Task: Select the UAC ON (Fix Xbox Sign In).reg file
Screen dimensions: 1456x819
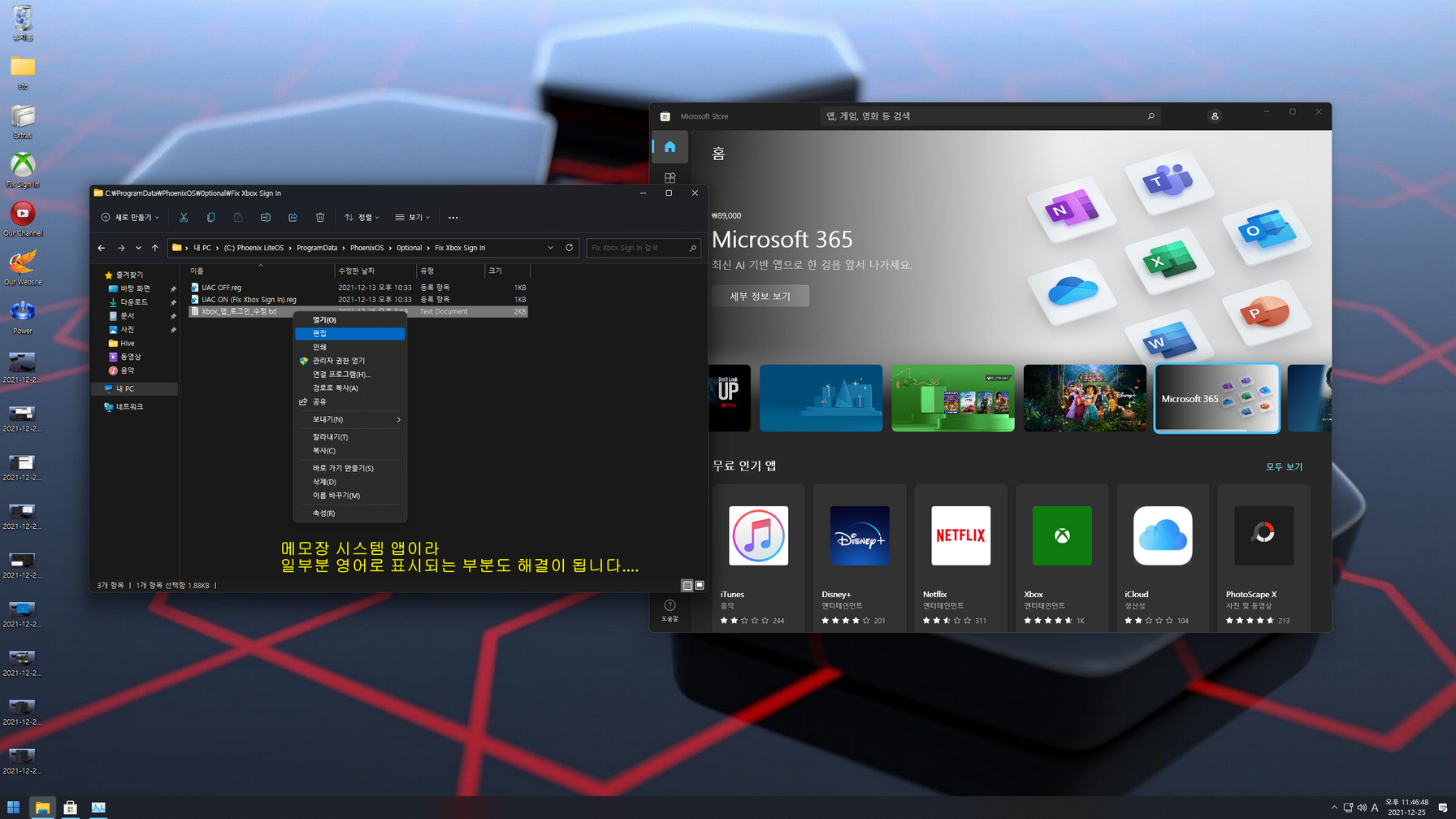Action: click(x=358, y=300)
